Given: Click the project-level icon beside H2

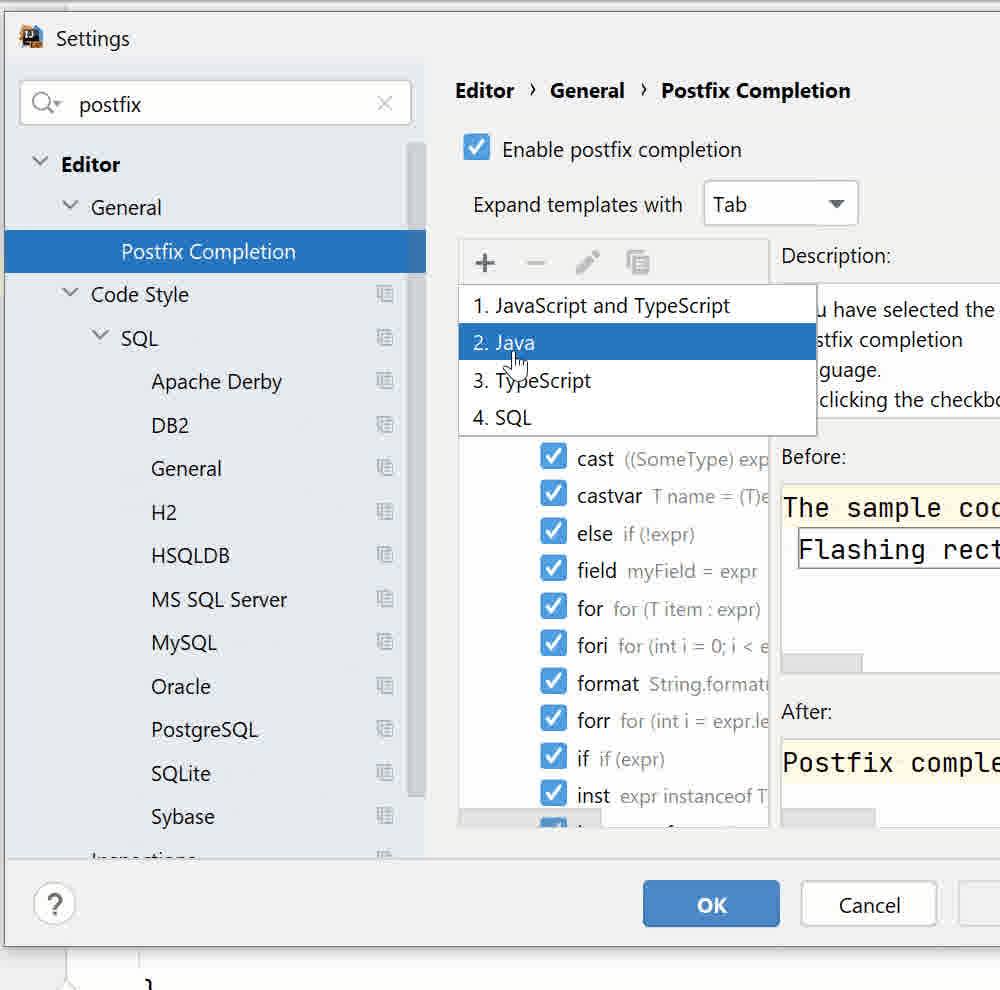Looking at the screenshot, I should 385,512.
